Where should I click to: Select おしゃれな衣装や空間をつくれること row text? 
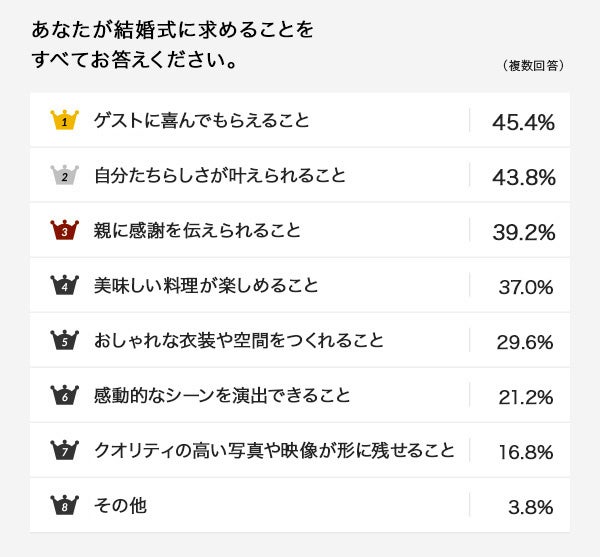[x=238, y=341]
